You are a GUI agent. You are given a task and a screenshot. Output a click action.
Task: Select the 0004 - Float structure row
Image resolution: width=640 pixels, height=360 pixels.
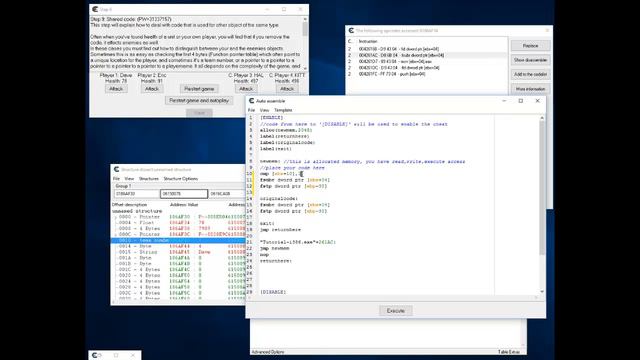(178, 223)
